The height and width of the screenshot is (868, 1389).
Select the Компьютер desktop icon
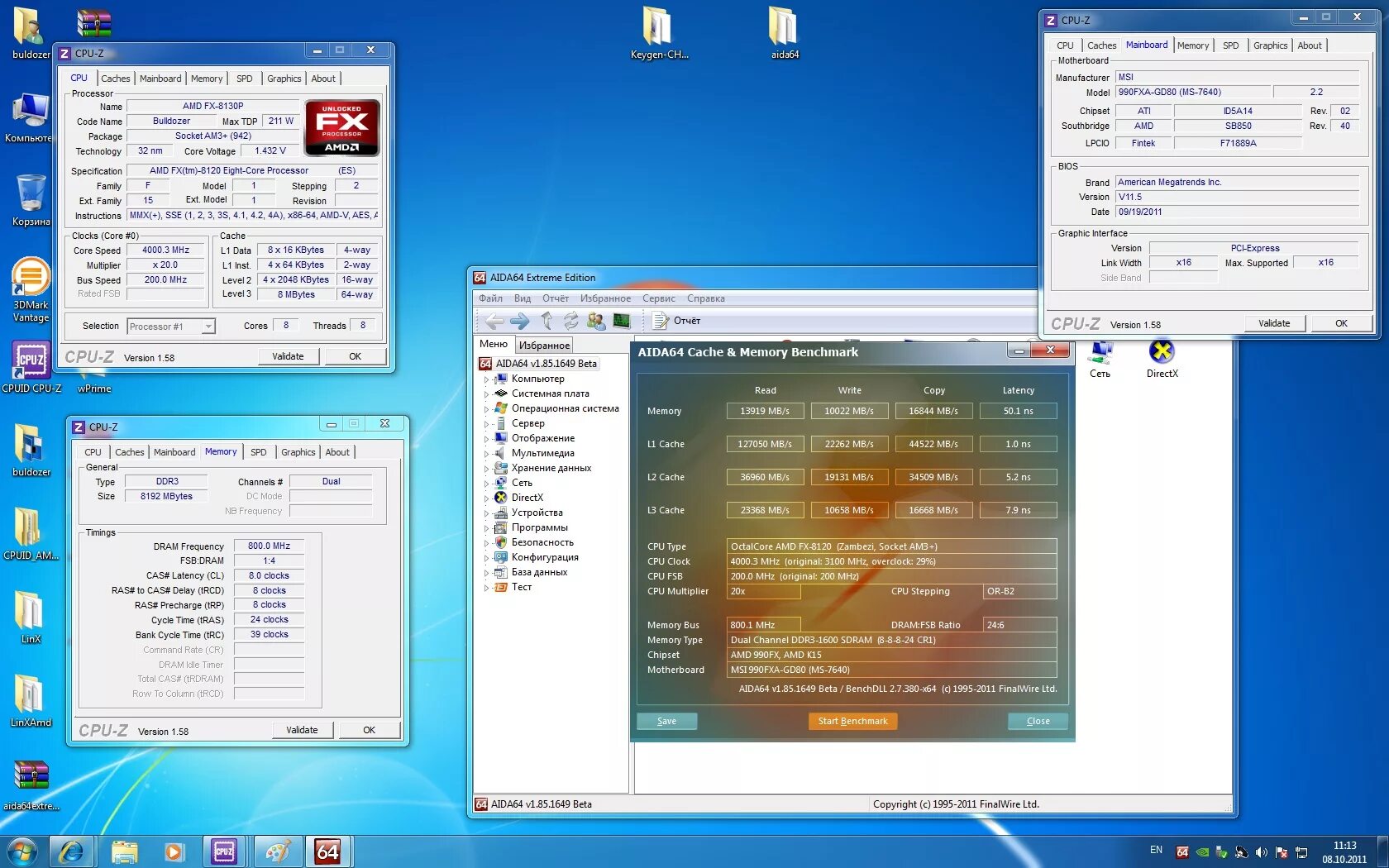30,117
